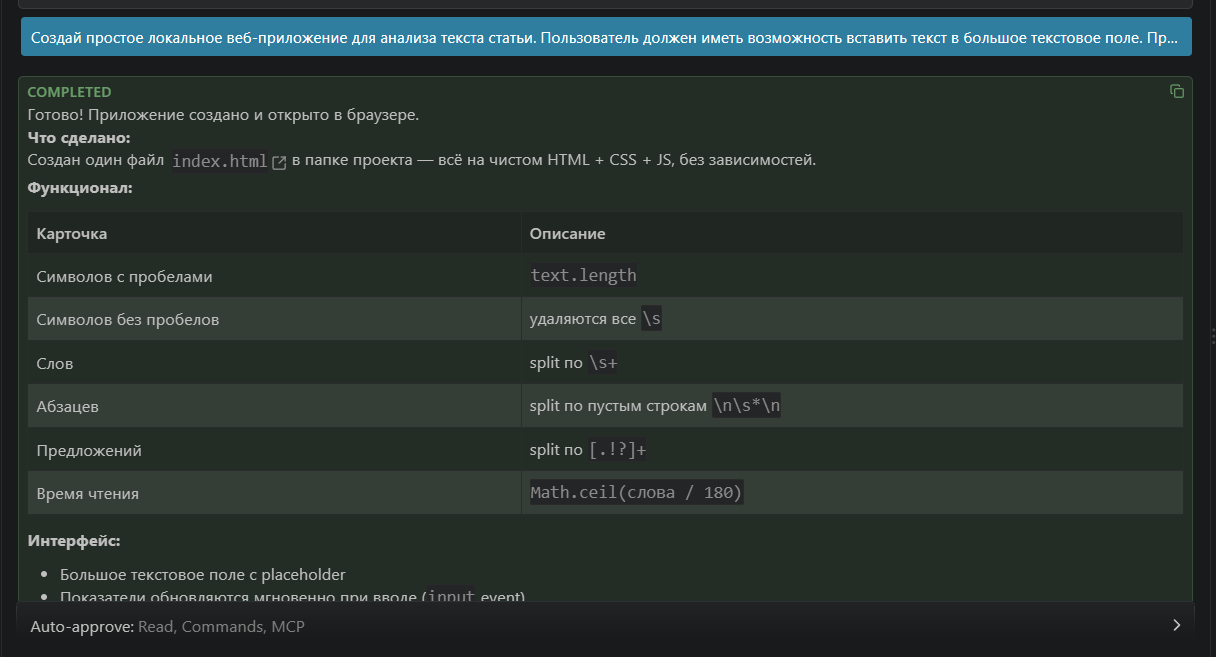Click the "удаляются все \s" description cell
This screenshot has width=1216, height=657.
[x=852, y=319]
